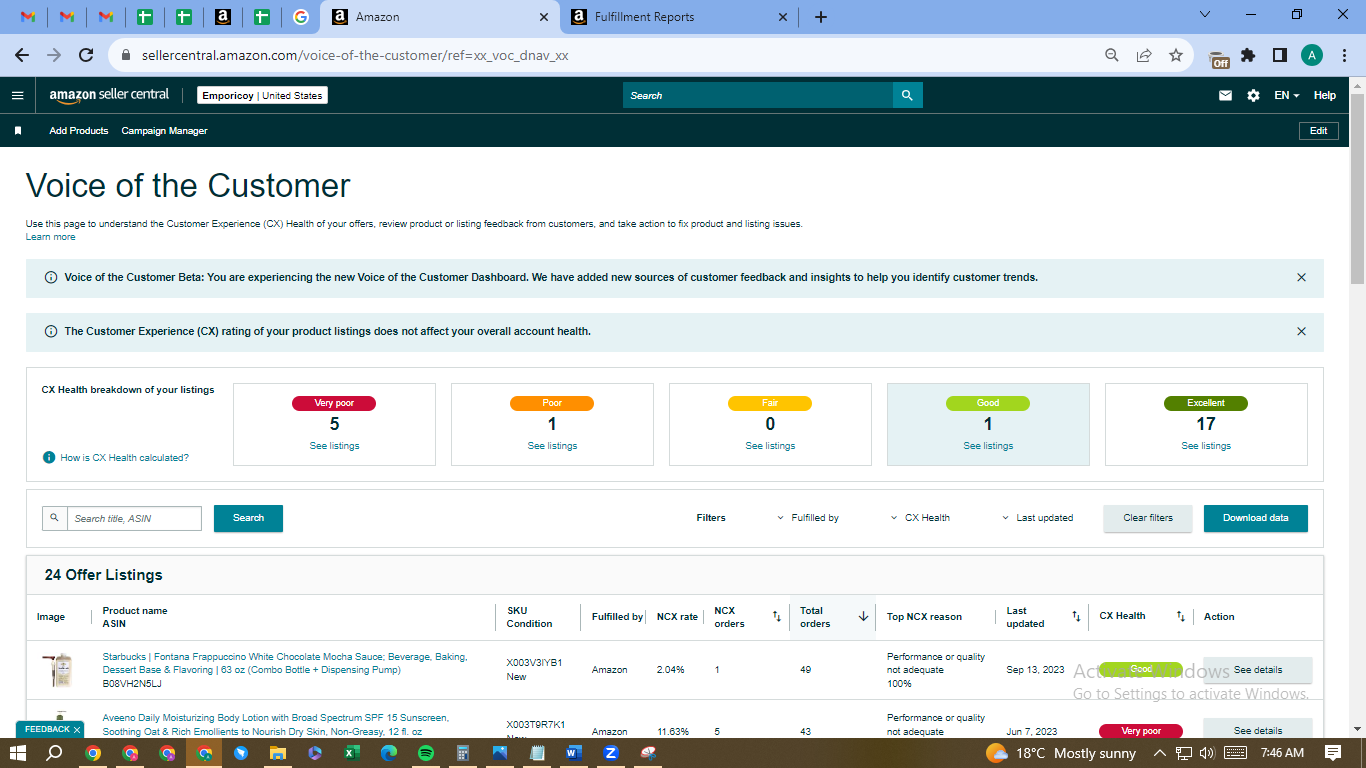Viewport: 1366px width, 768px height.
Task: Sort the NCX orders column
Action: 777,616
